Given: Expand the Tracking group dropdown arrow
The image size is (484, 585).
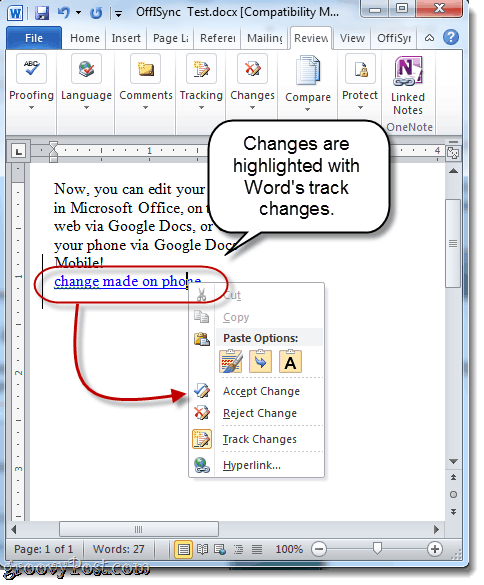Looking at the screenshot, I should [x=202, y=108].
